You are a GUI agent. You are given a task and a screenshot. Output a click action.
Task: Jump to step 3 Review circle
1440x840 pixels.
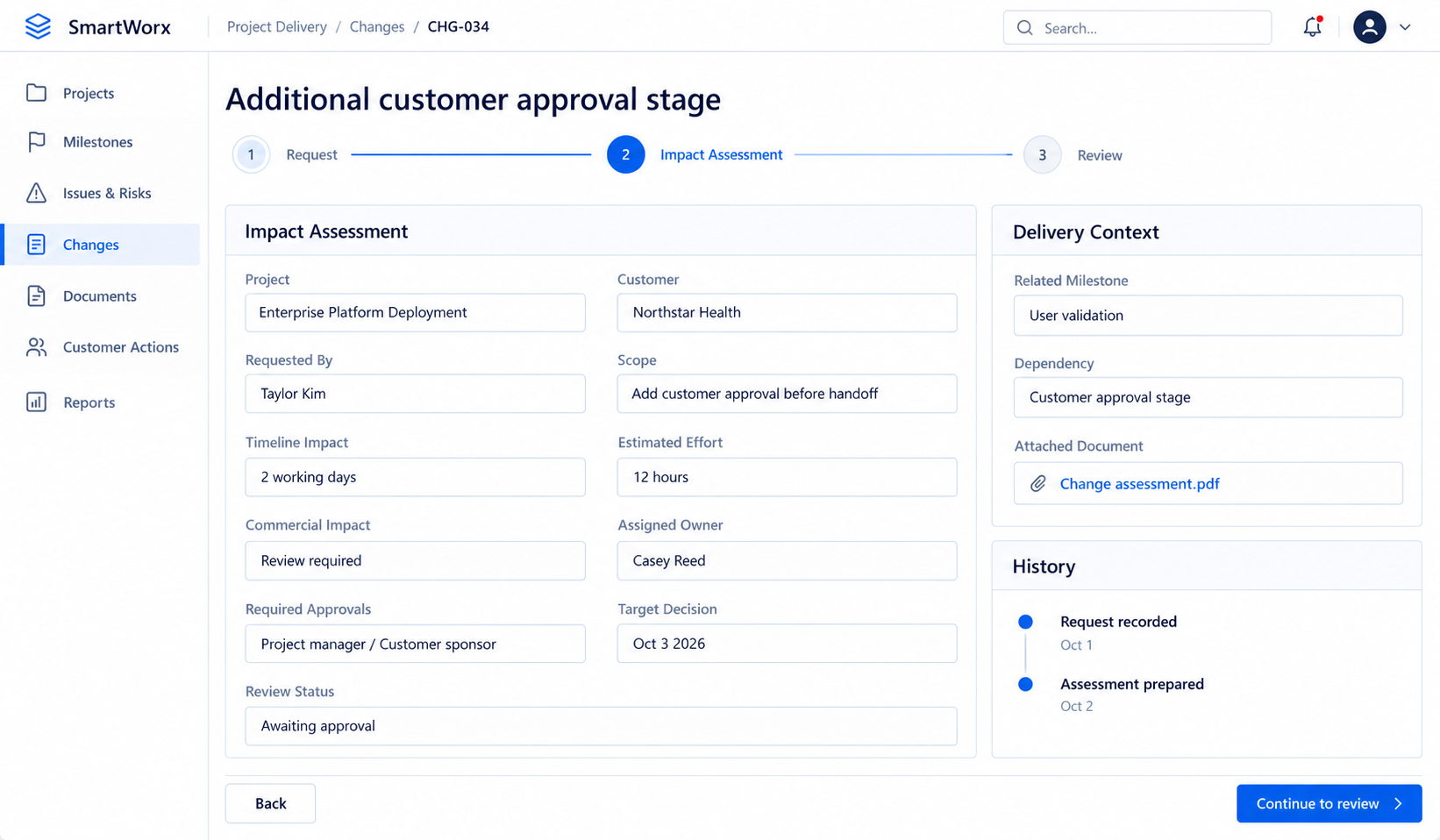[1043, 155]
